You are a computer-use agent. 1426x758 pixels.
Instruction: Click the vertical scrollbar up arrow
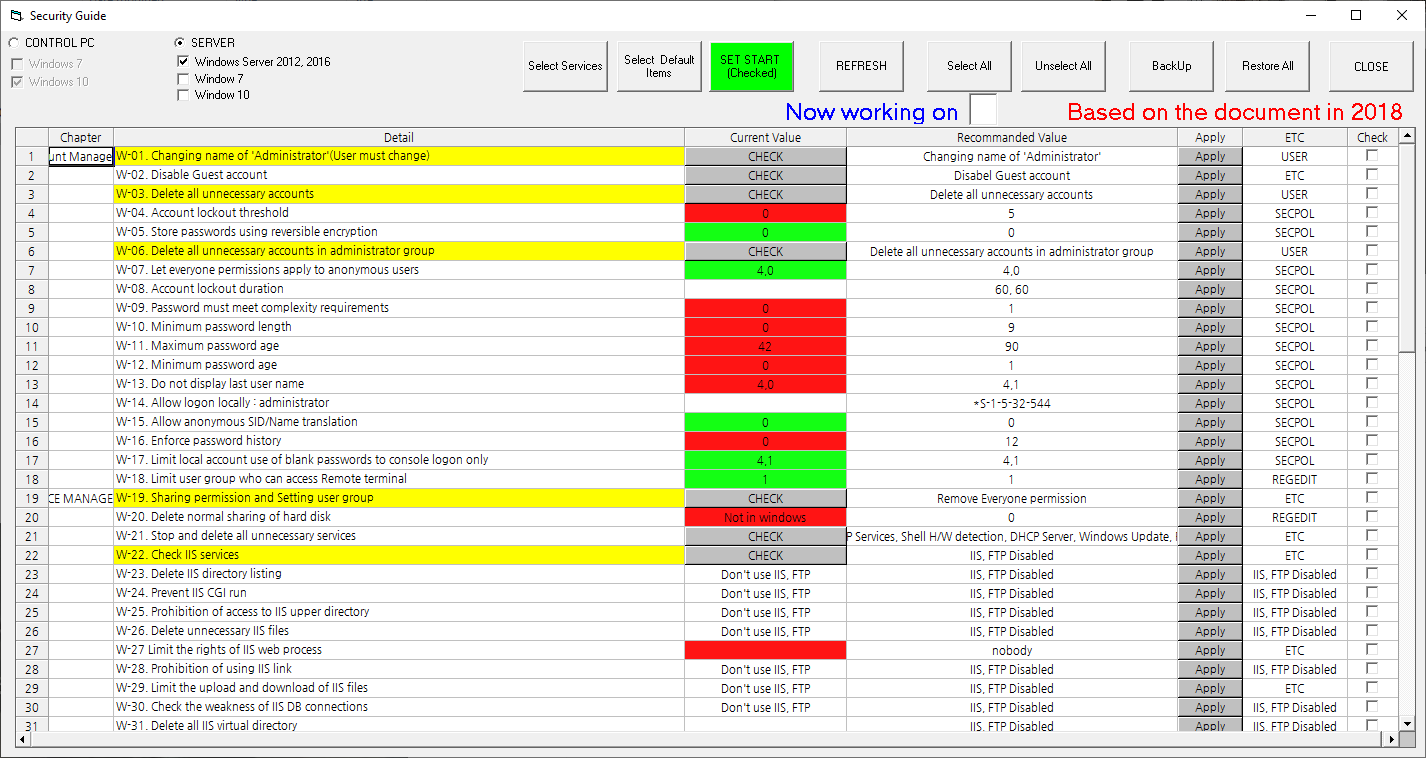[x=1407, y=136]
